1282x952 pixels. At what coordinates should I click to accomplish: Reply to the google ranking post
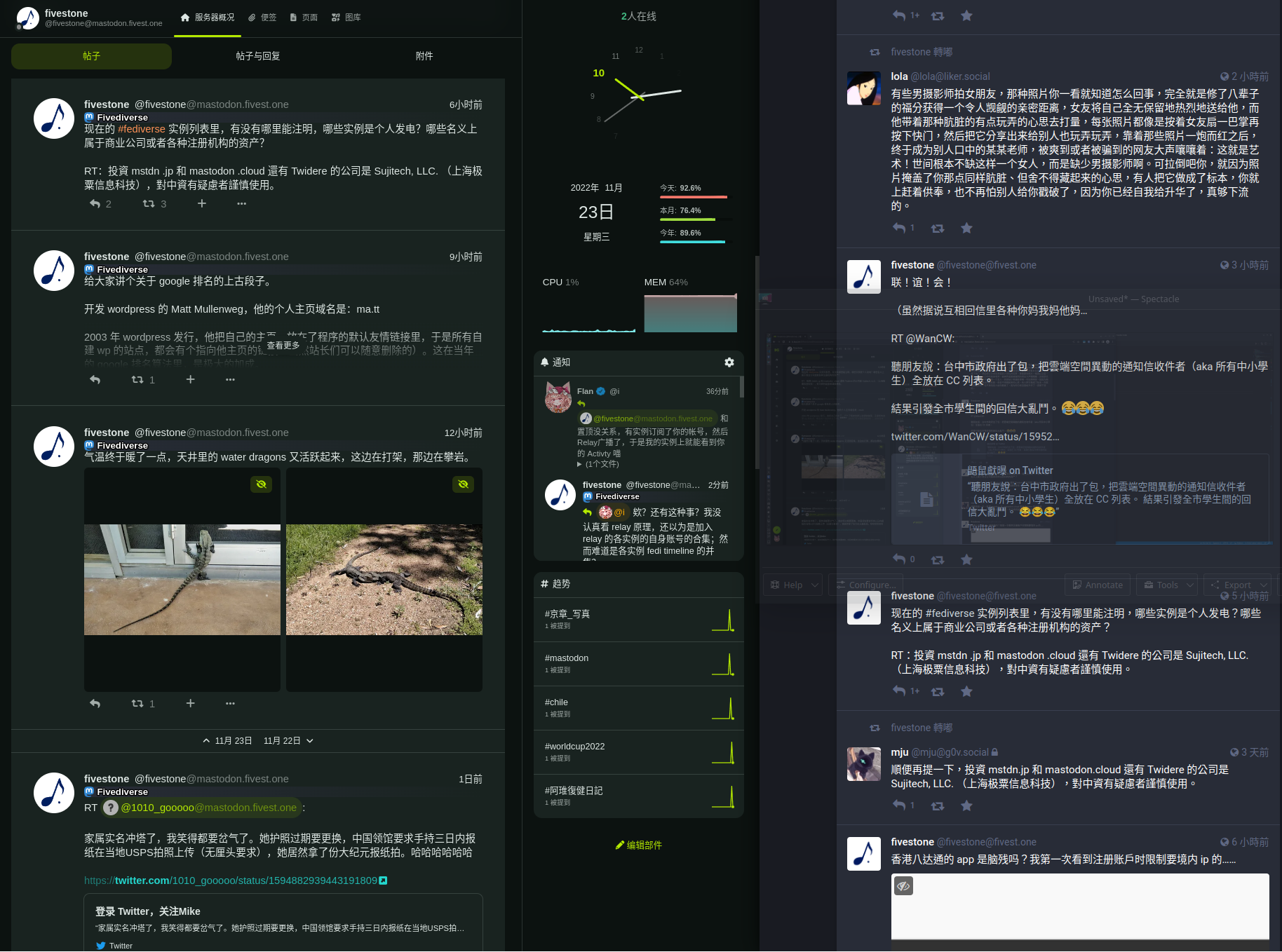(95, 379)
